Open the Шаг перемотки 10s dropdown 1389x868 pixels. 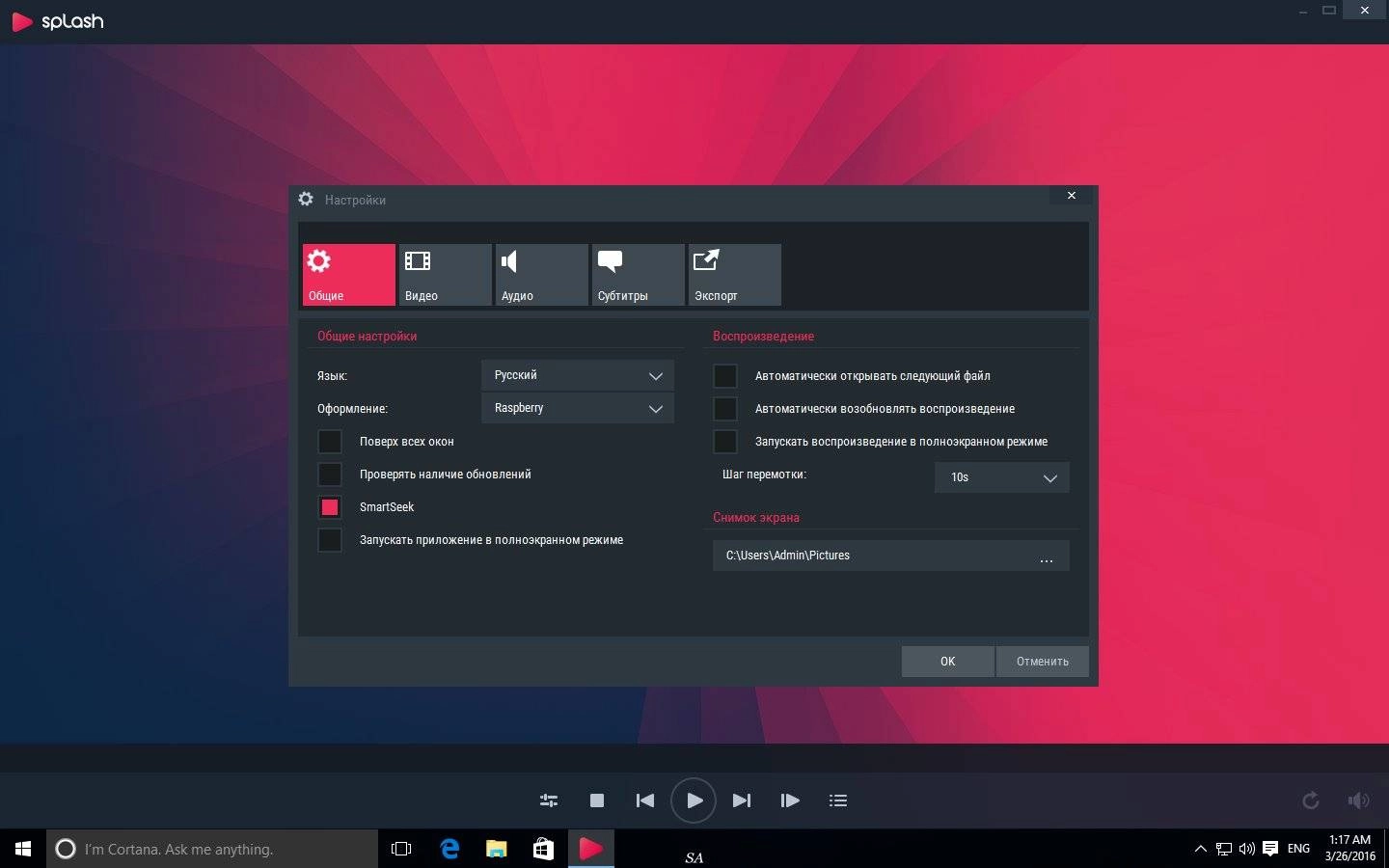point(1002,477)
